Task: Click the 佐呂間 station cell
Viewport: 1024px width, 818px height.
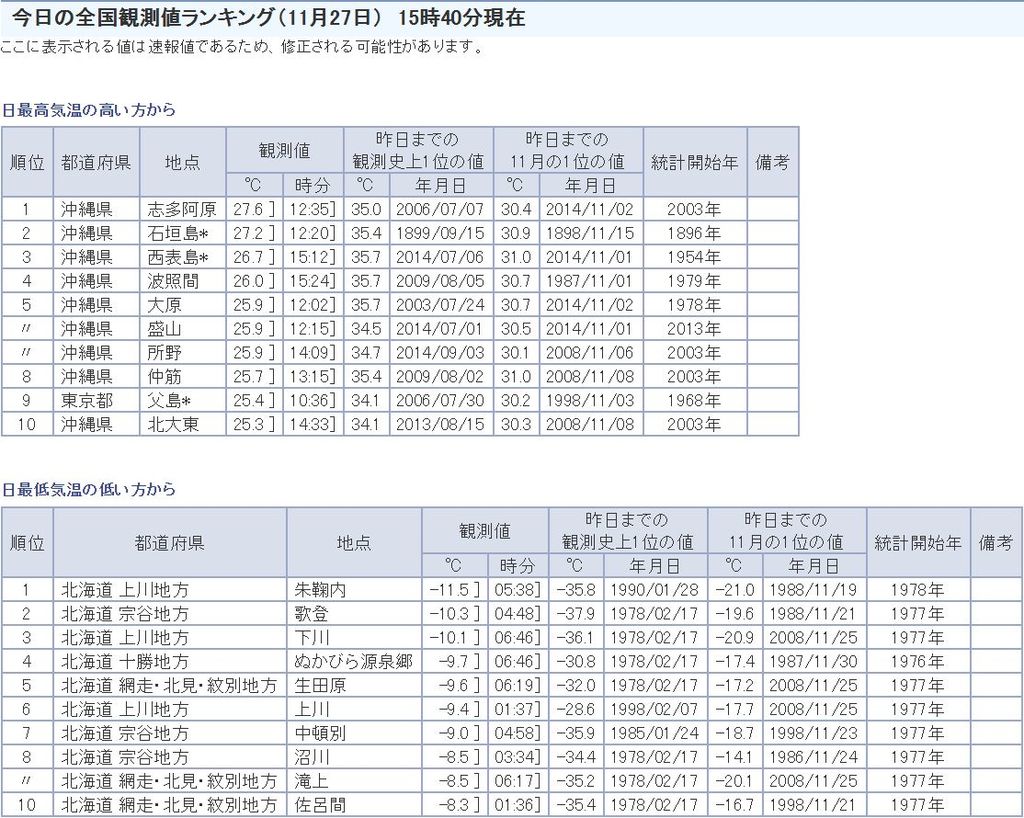Action: coord(354,805)
